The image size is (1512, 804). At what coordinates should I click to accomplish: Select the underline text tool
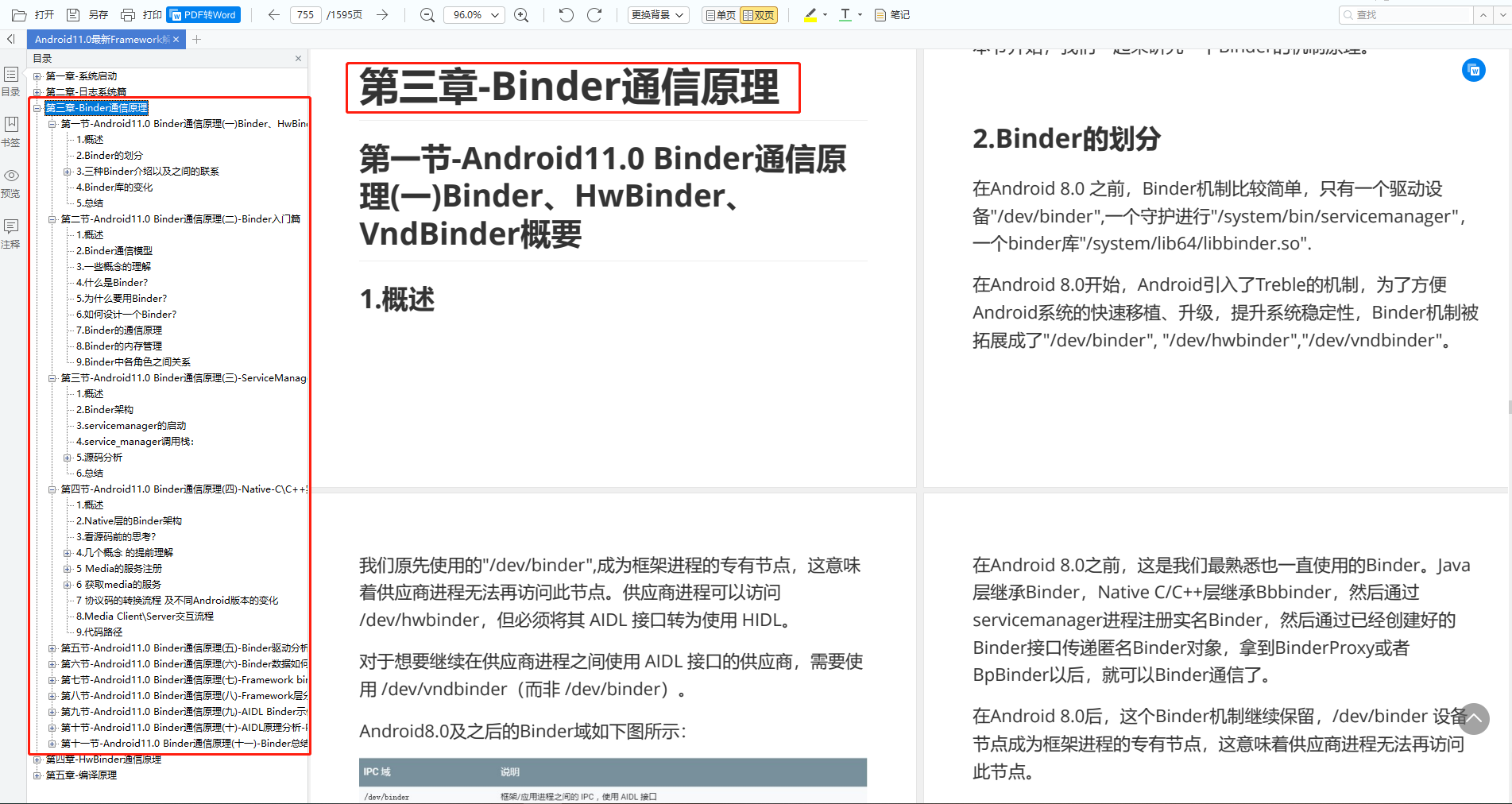845,14
